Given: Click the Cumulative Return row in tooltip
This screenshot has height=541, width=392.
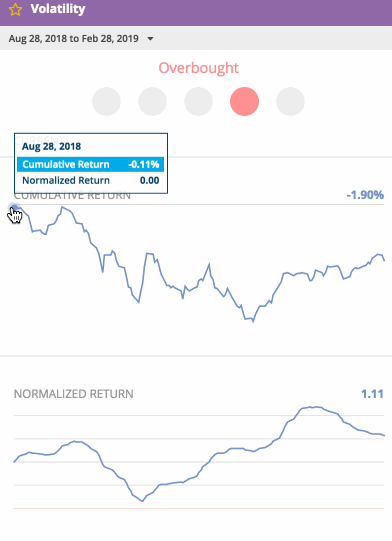Looking at the screenshot, I should [90, 164].
